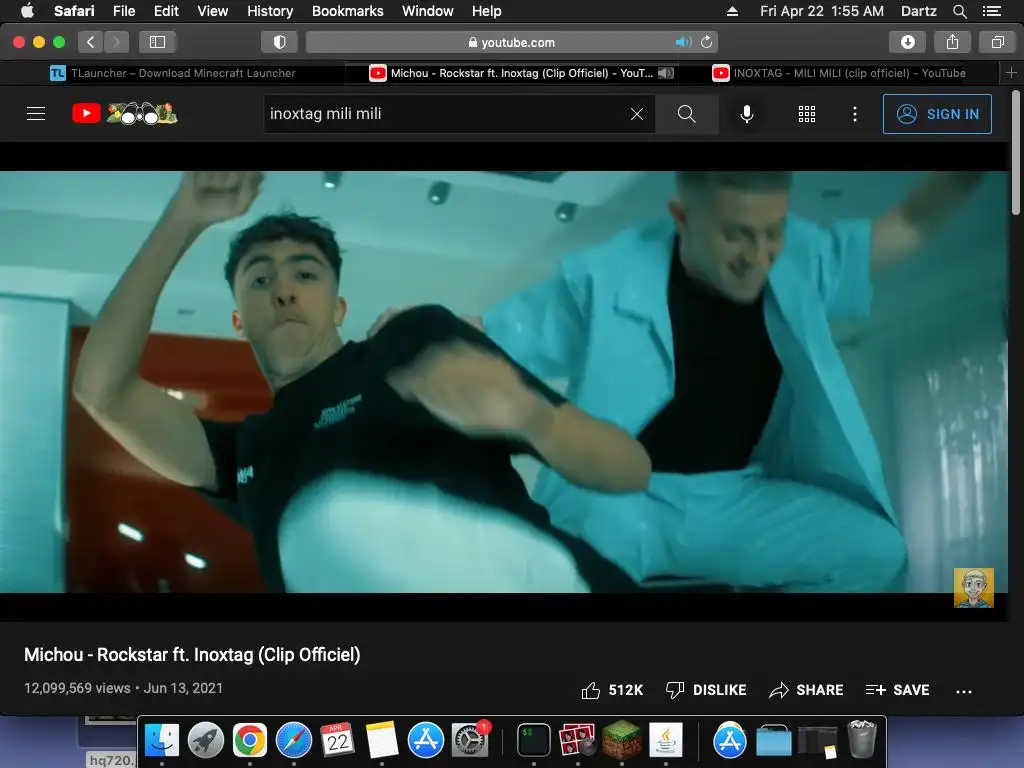Click the DISLIKE button

pos(705,690)
